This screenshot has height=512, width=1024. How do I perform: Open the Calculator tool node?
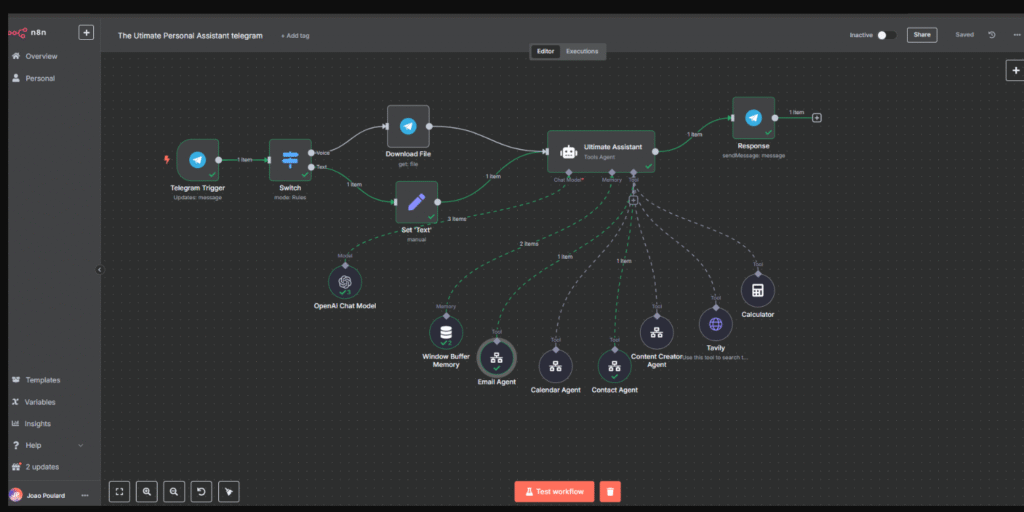pos(758,291)
